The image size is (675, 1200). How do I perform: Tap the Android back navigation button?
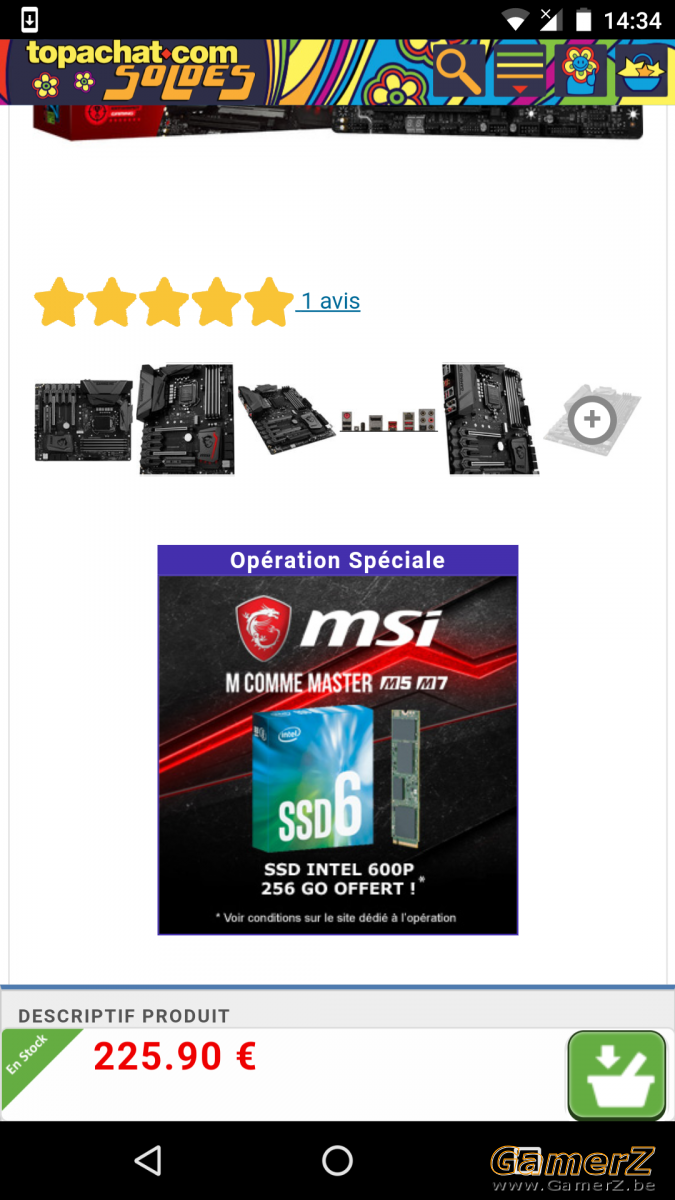(148, 1160)
